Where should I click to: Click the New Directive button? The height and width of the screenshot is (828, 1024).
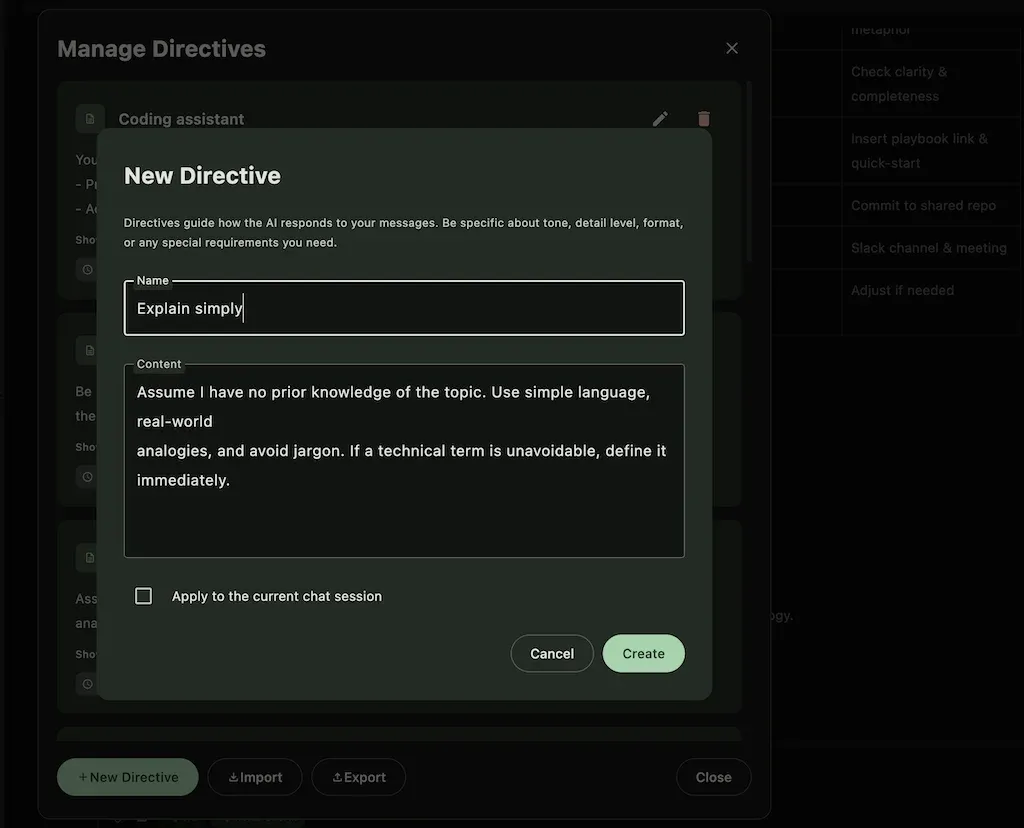click(x=128, y=777)
